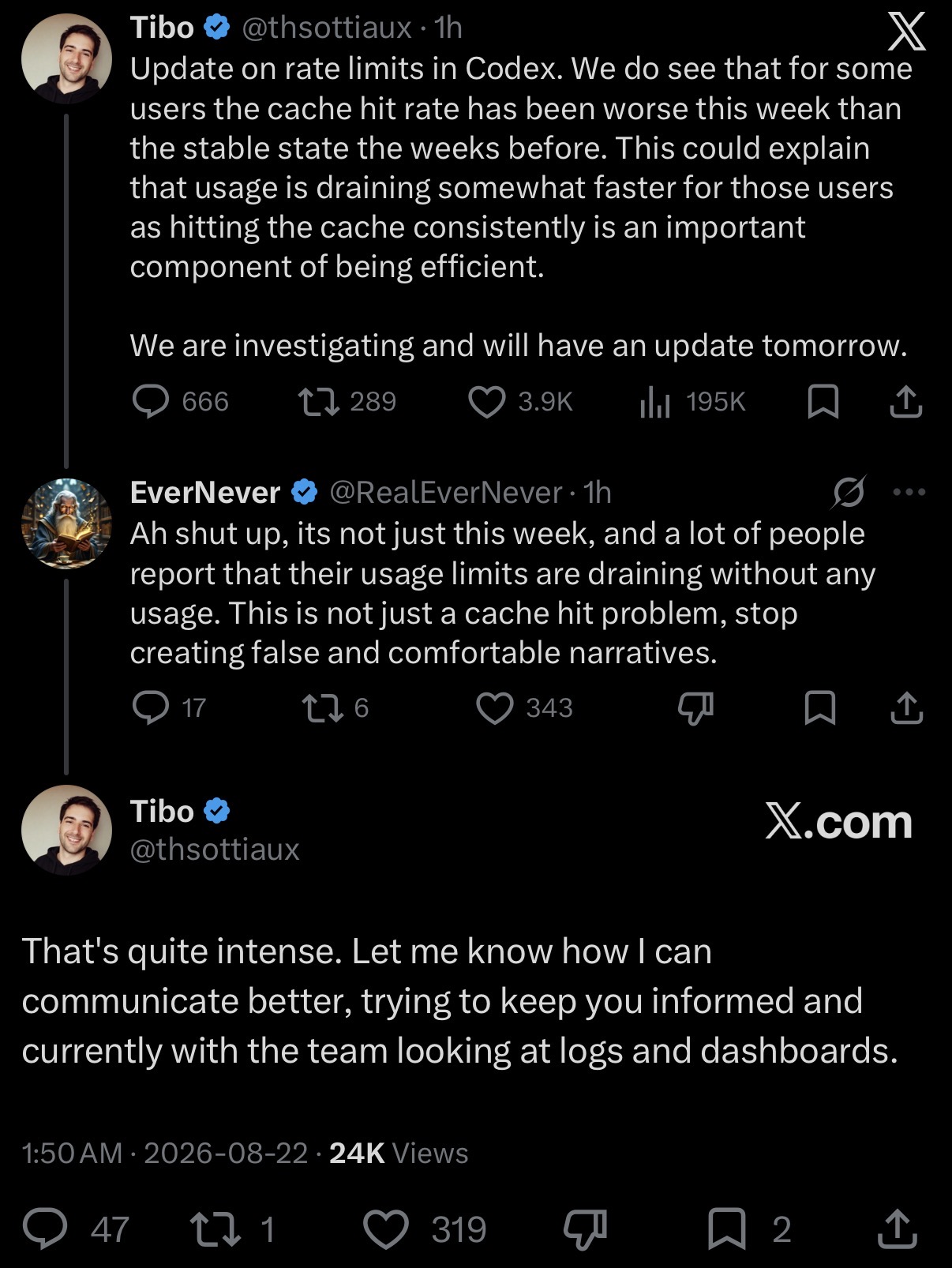This screenshot has width=952, height=1268.
Task: Share Tibo's first post via share icon
Action: [x=905, y=401]
